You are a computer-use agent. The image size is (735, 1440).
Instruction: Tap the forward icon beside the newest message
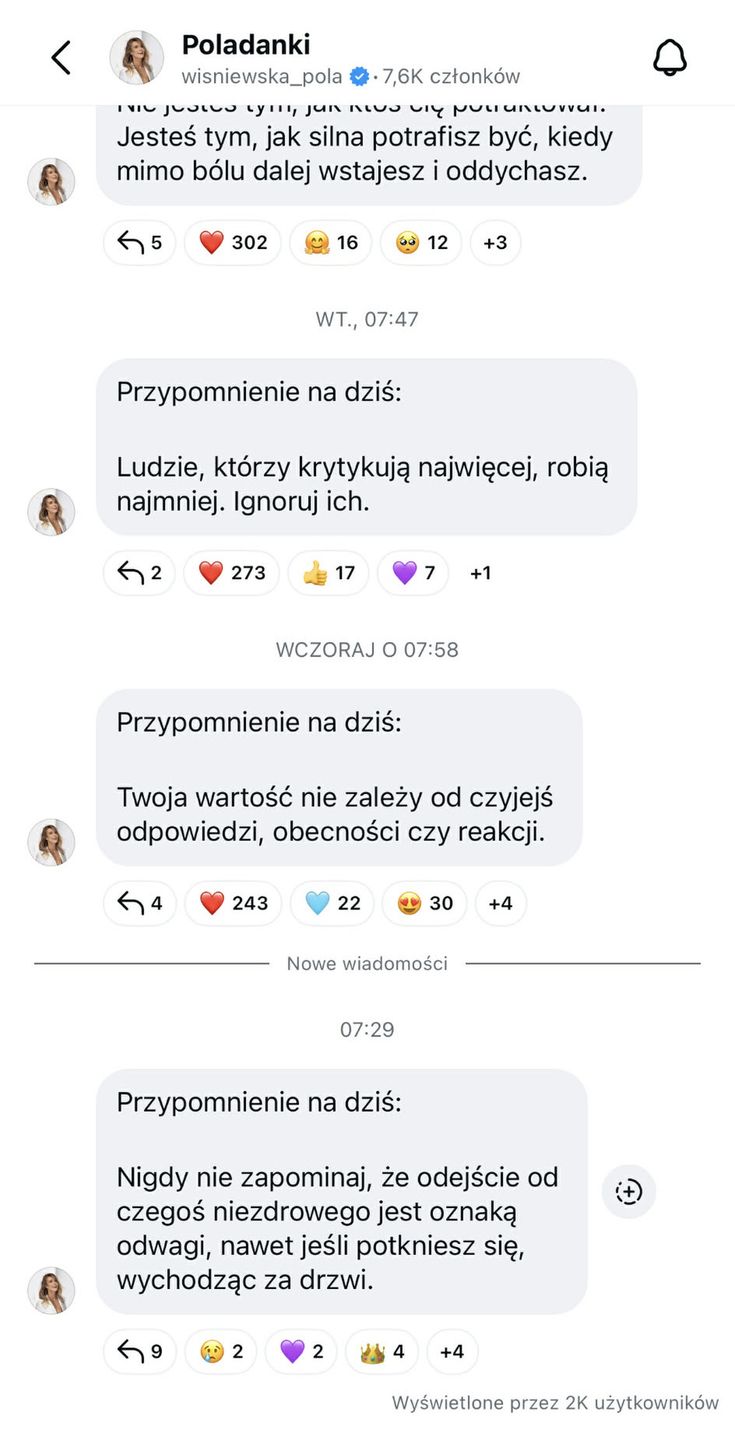(628, 1191)
